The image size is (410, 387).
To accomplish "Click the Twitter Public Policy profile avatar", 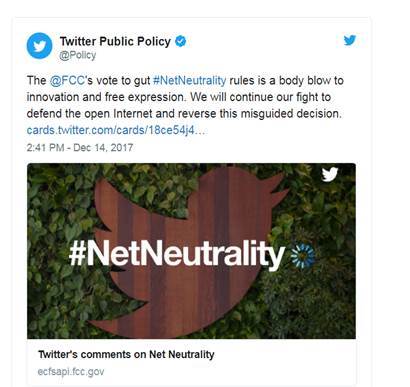I will coord(39,46).
